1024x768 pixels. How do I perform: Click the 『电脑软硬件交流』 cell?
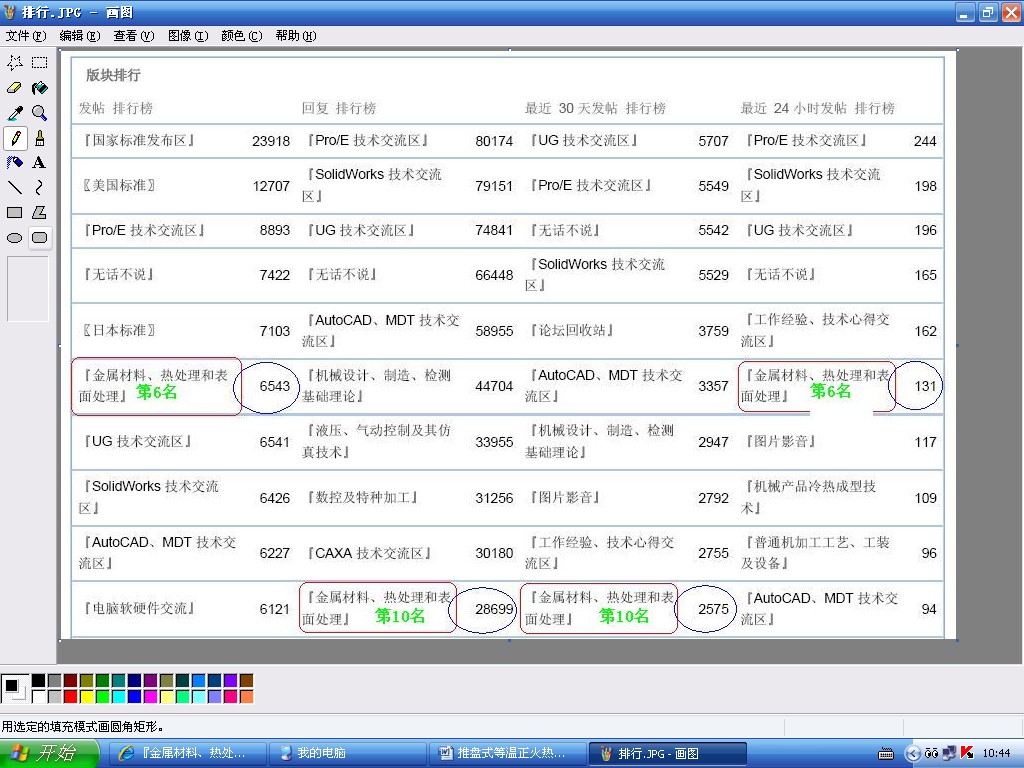click(x=138, y=609)
